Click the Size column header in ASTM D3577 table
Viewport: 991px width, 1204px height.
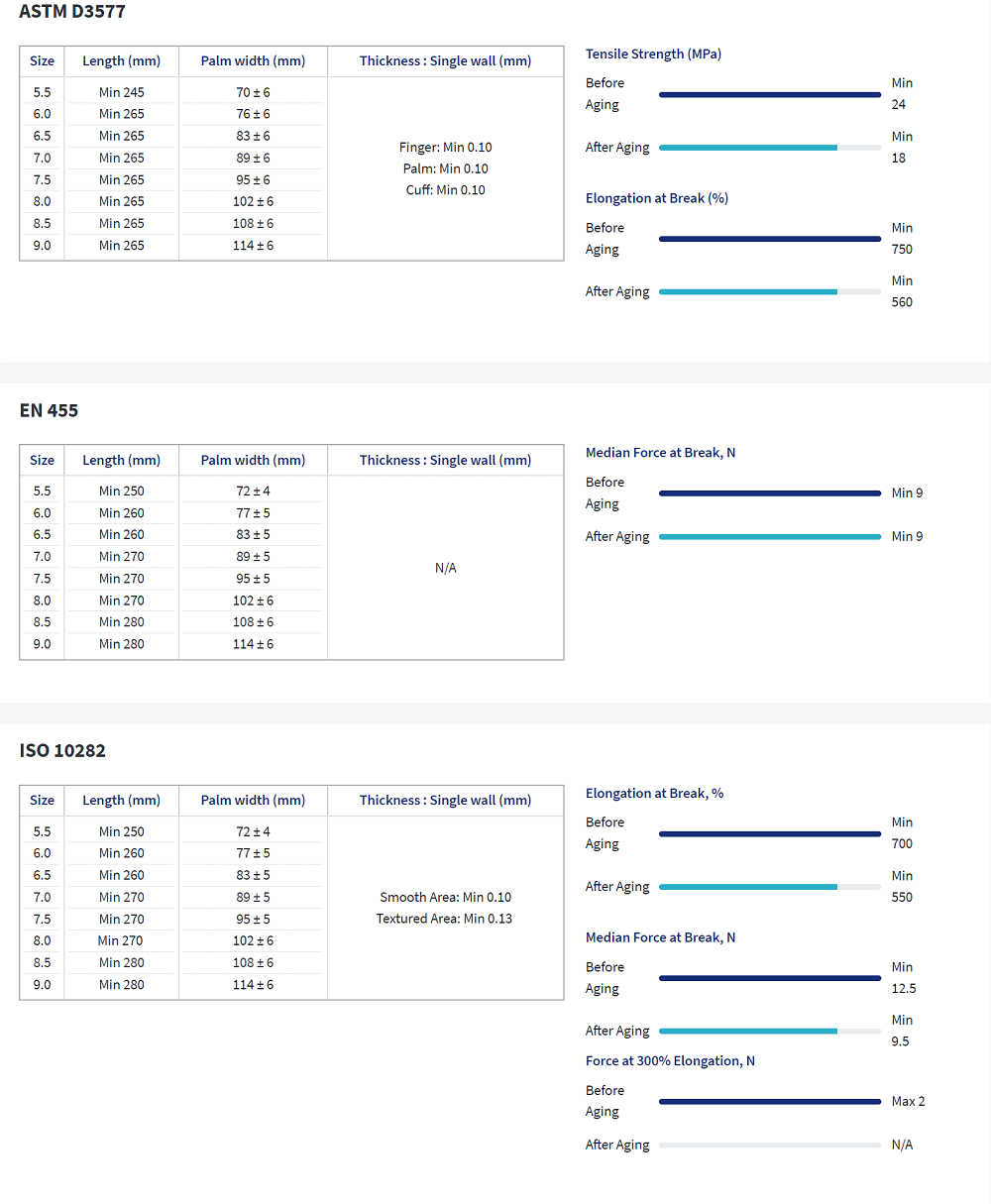pyautogui.click(x=42, y=60)
